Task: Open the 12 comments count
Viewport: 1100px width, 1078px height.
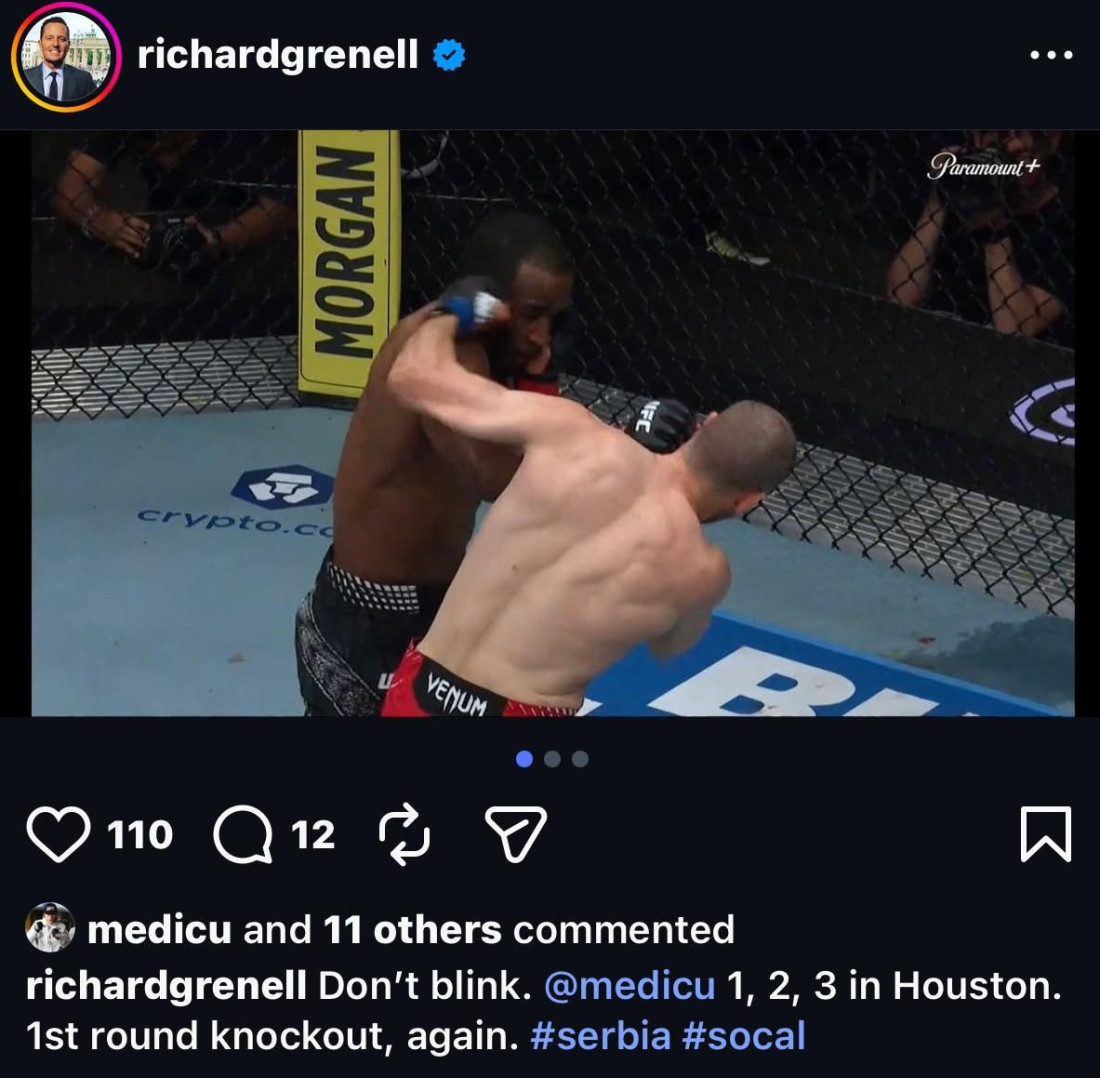Action: (313, 835)
